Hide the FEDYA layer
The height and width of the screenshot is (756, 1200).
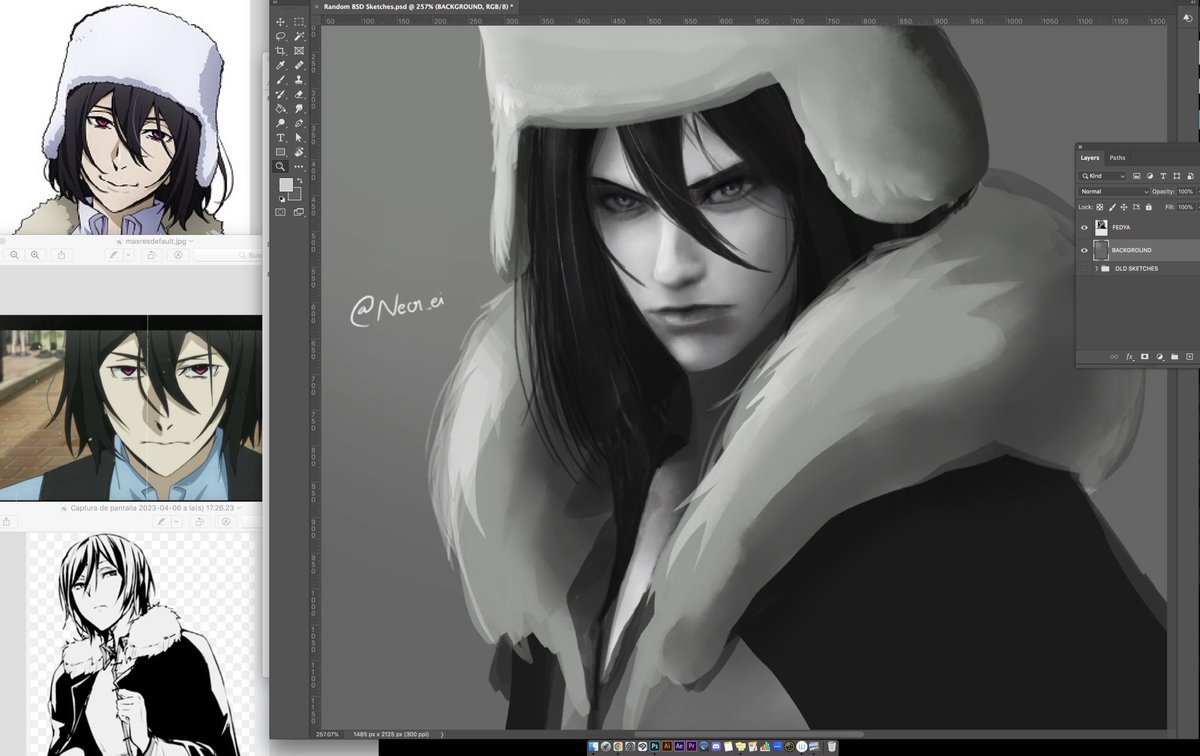click(x=1085, y=228)
